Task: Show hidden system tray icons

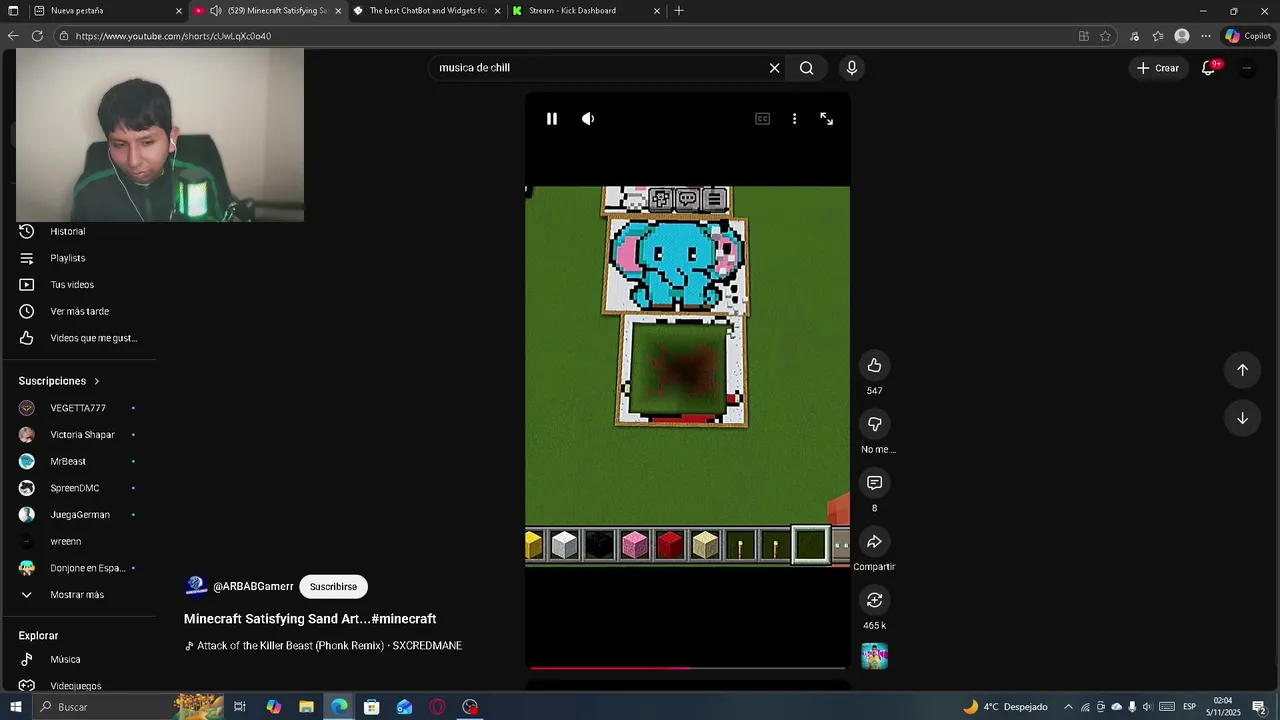Action: click(x=1068, y=707)
